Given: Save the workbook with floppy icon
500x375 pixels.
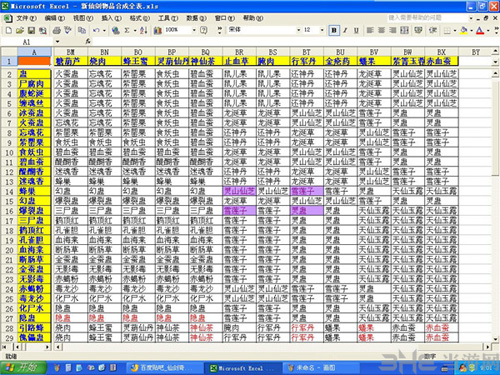Looking at the screenshot, I should point(31,30).
